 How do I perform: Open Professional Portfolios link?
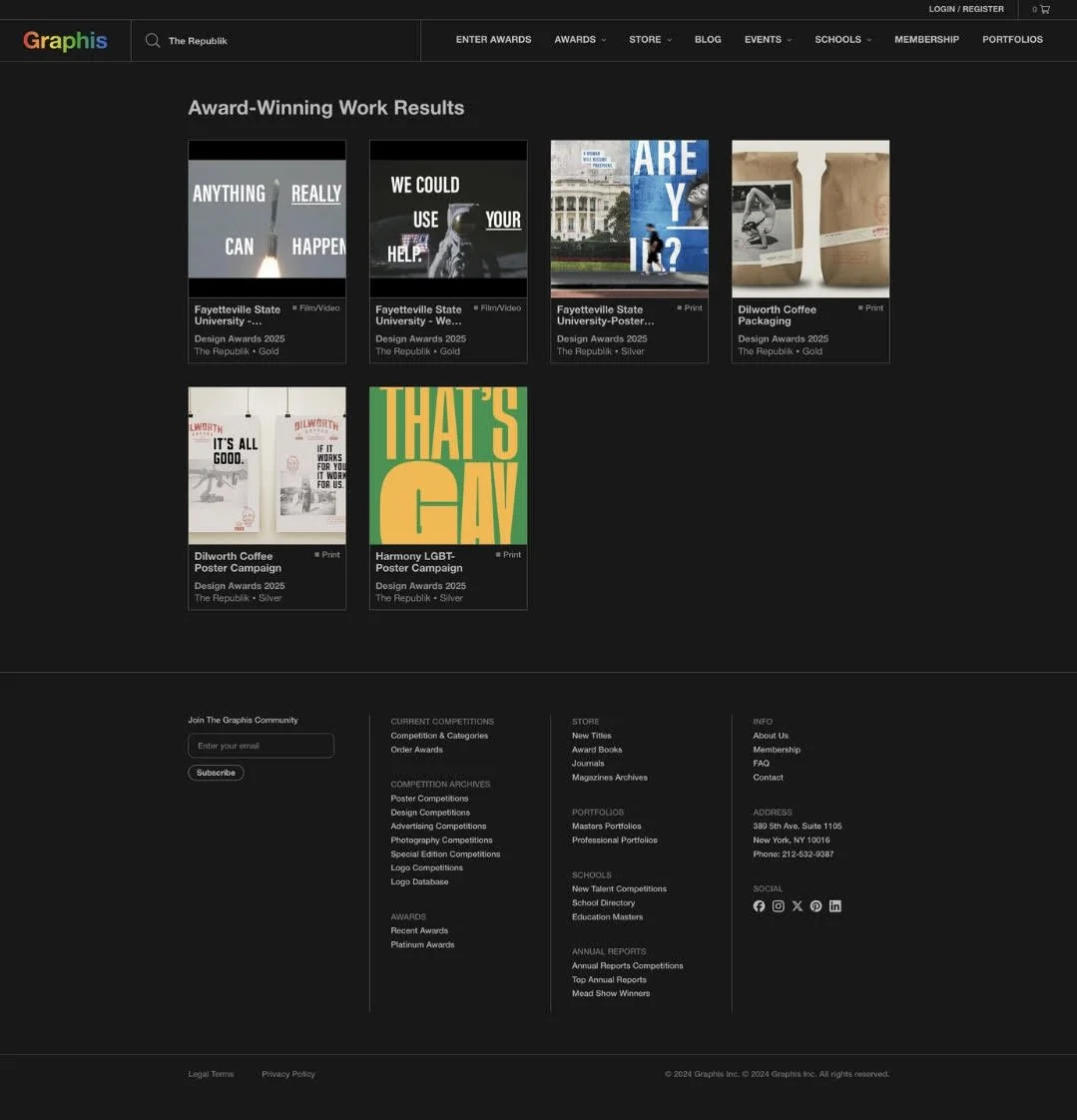(x=614, y=840)
